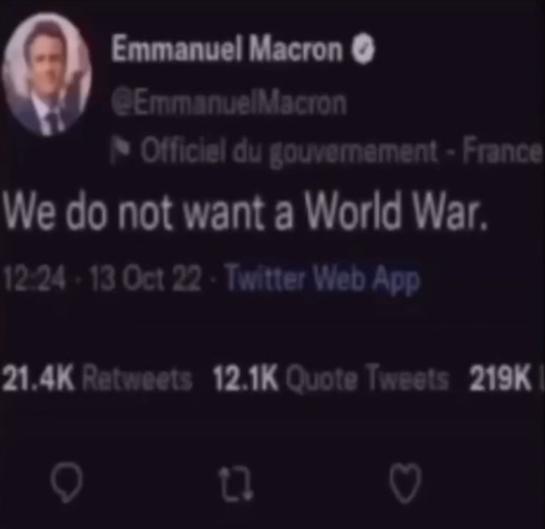This screenshot has height=529, width=545.
Task: Click the Retweets label
Action: point(137,378)
